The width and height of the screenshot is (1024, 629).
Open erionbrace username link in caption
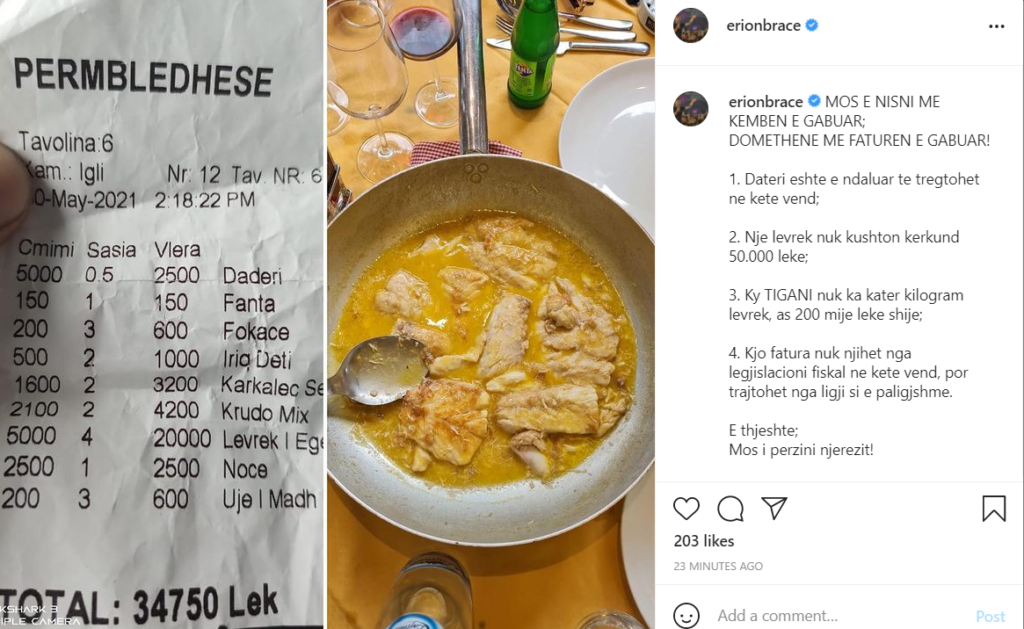765,101
